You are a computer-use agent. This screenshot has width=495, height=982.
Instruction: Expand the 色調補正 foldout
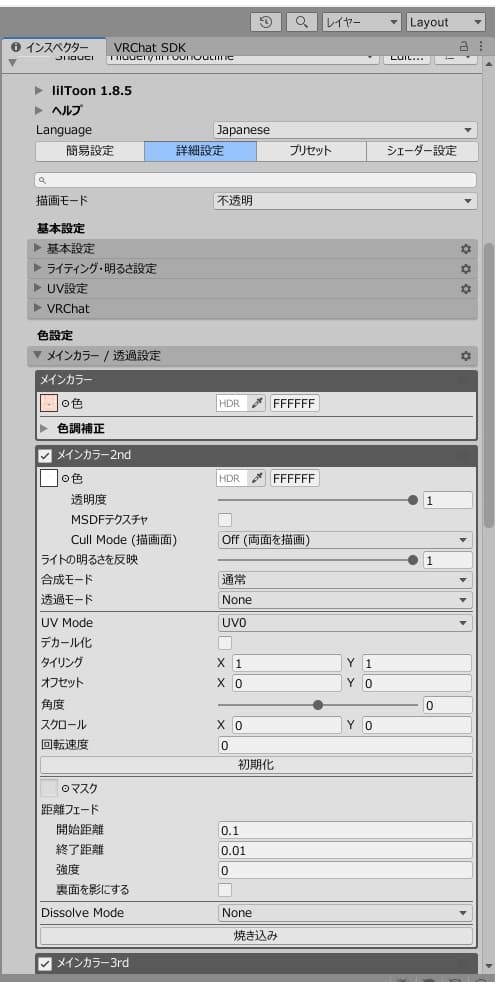(x=44, y=429)
